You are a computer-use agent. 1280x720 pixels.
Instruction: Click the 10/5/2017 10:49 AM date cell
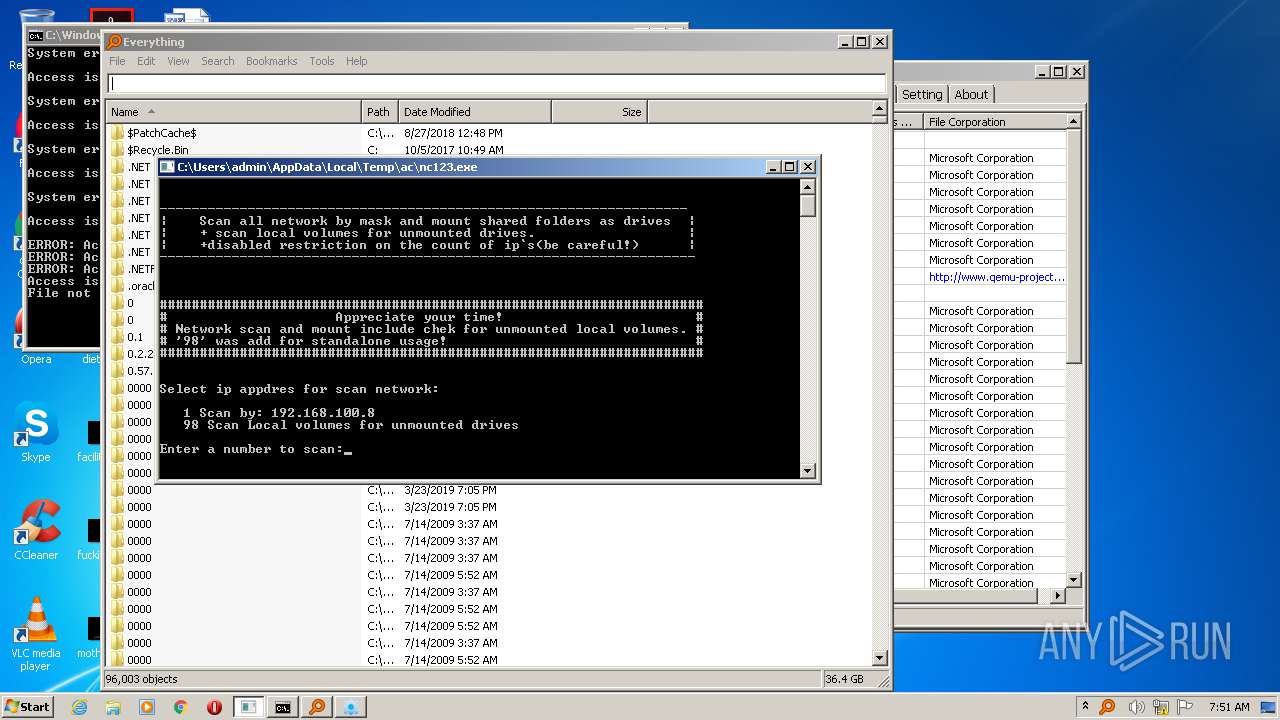click(x=453, y=150)
